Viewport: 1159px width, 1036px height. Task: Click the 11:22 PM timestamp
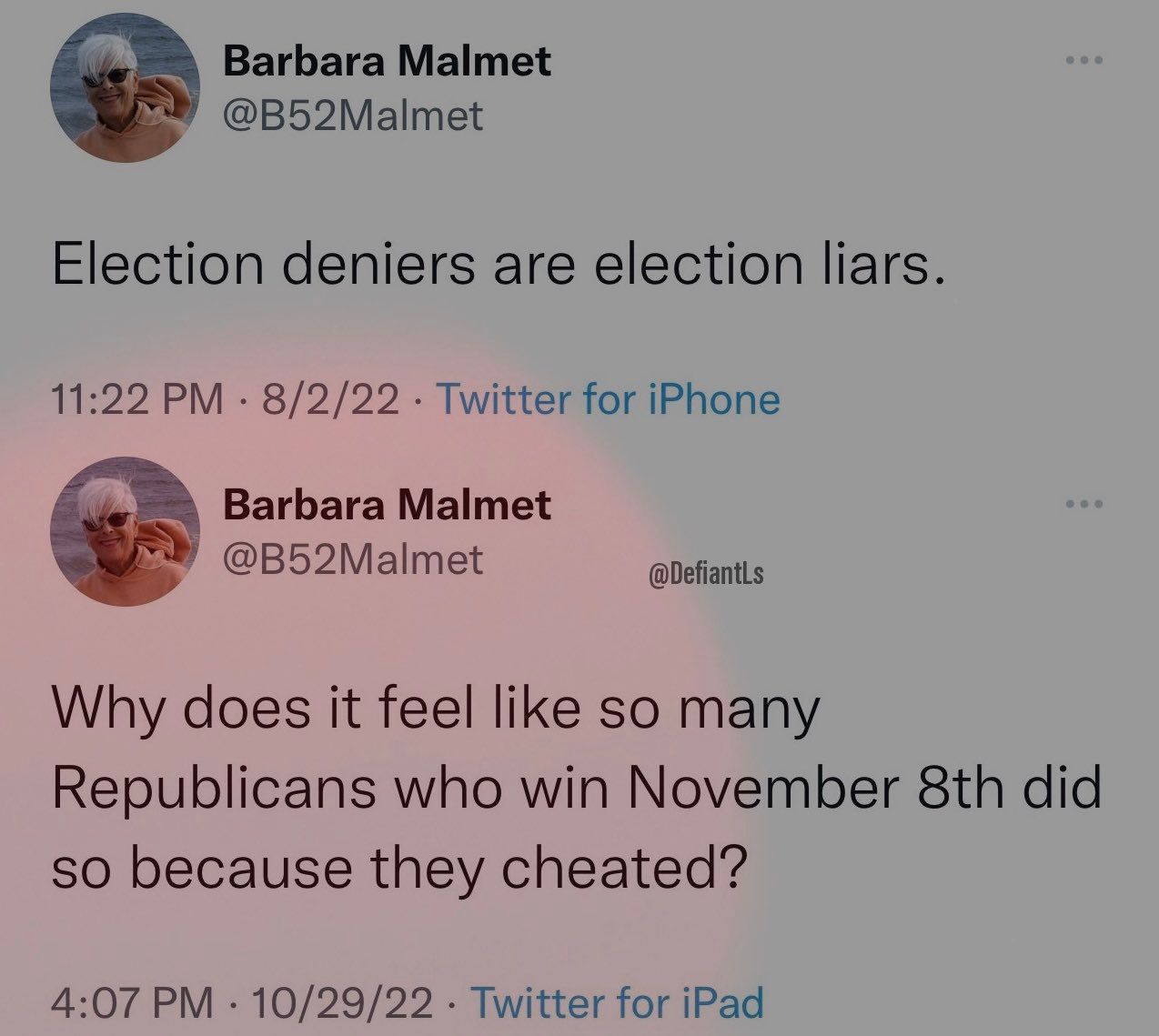click(x=136, y=399)
